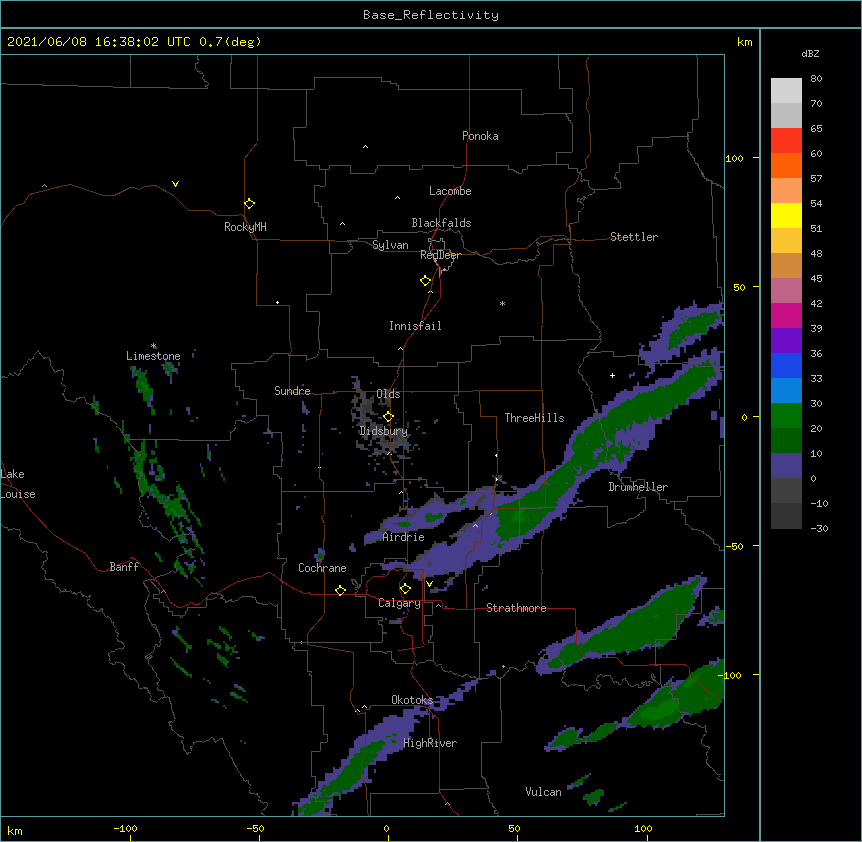The height and width of the screenshot is (842, 862).
Task: Click the dBZ legend heading
Action: point(810,53)
